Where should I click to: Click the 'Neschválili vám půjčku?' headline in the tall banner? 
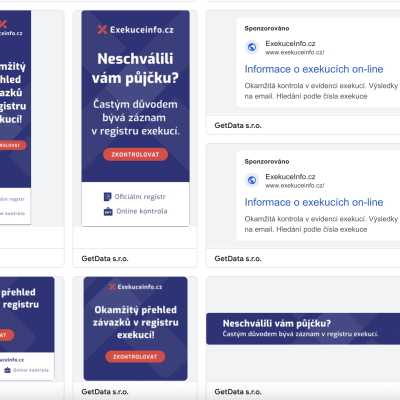(x=135, y=68)
